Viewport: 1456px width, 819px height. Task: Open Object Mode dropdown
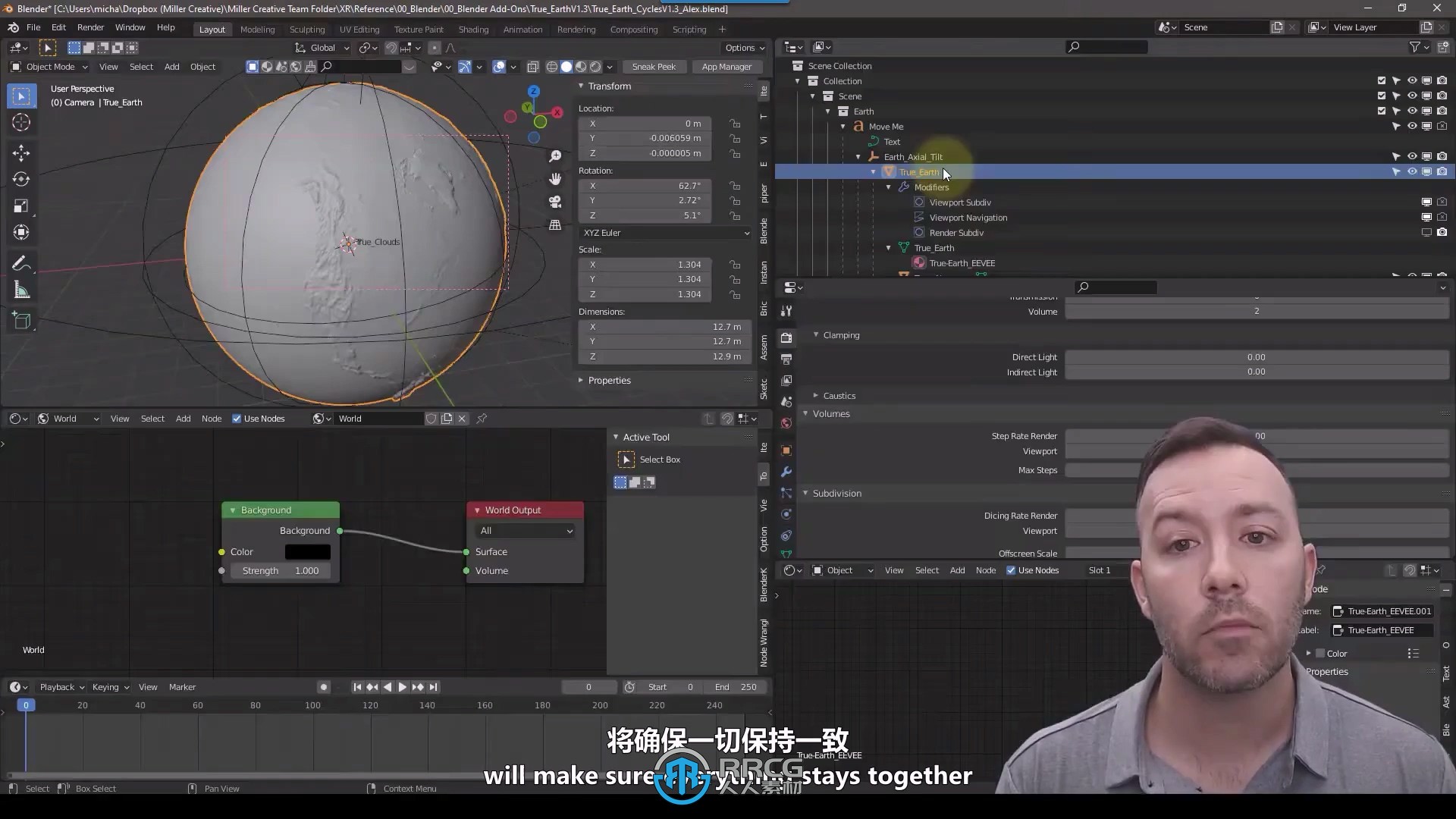50,67
